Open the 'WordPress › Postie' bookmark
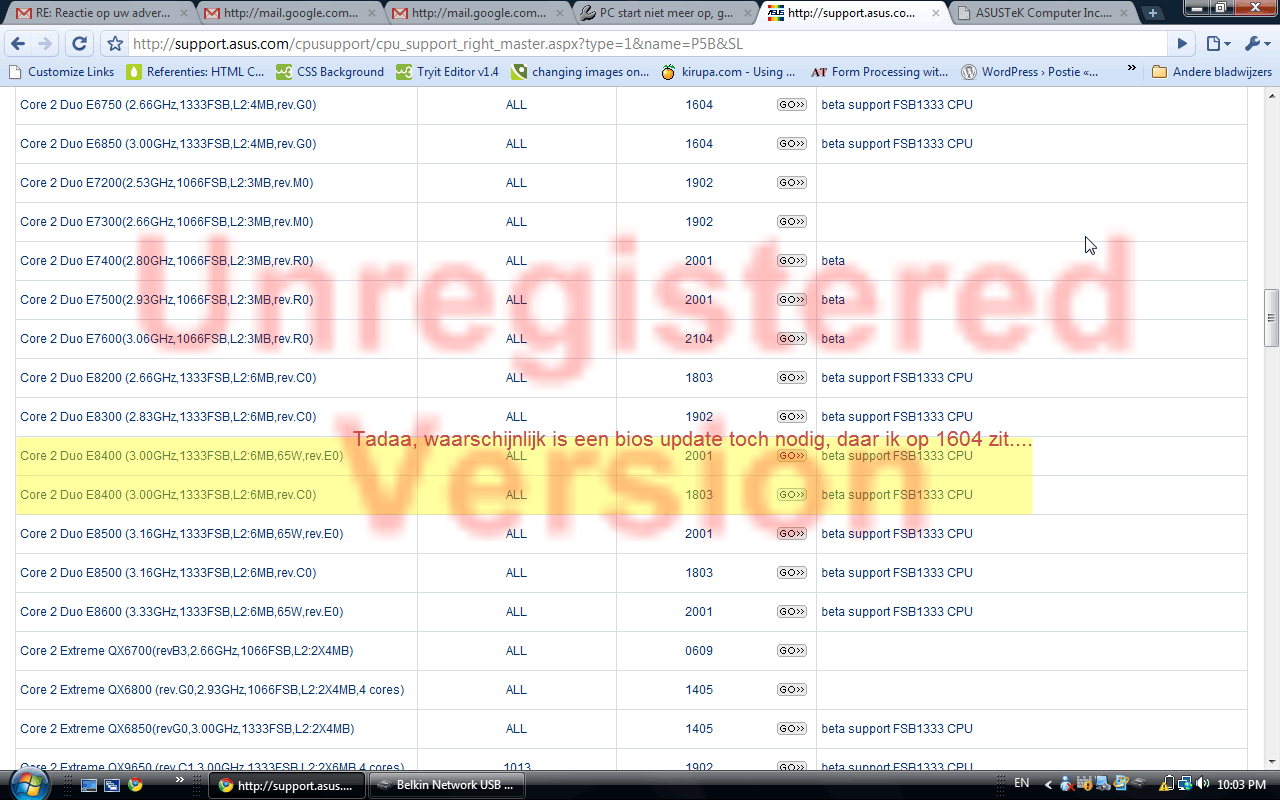This screenshot has height=800, width=1280. (x=1030, y=72)
